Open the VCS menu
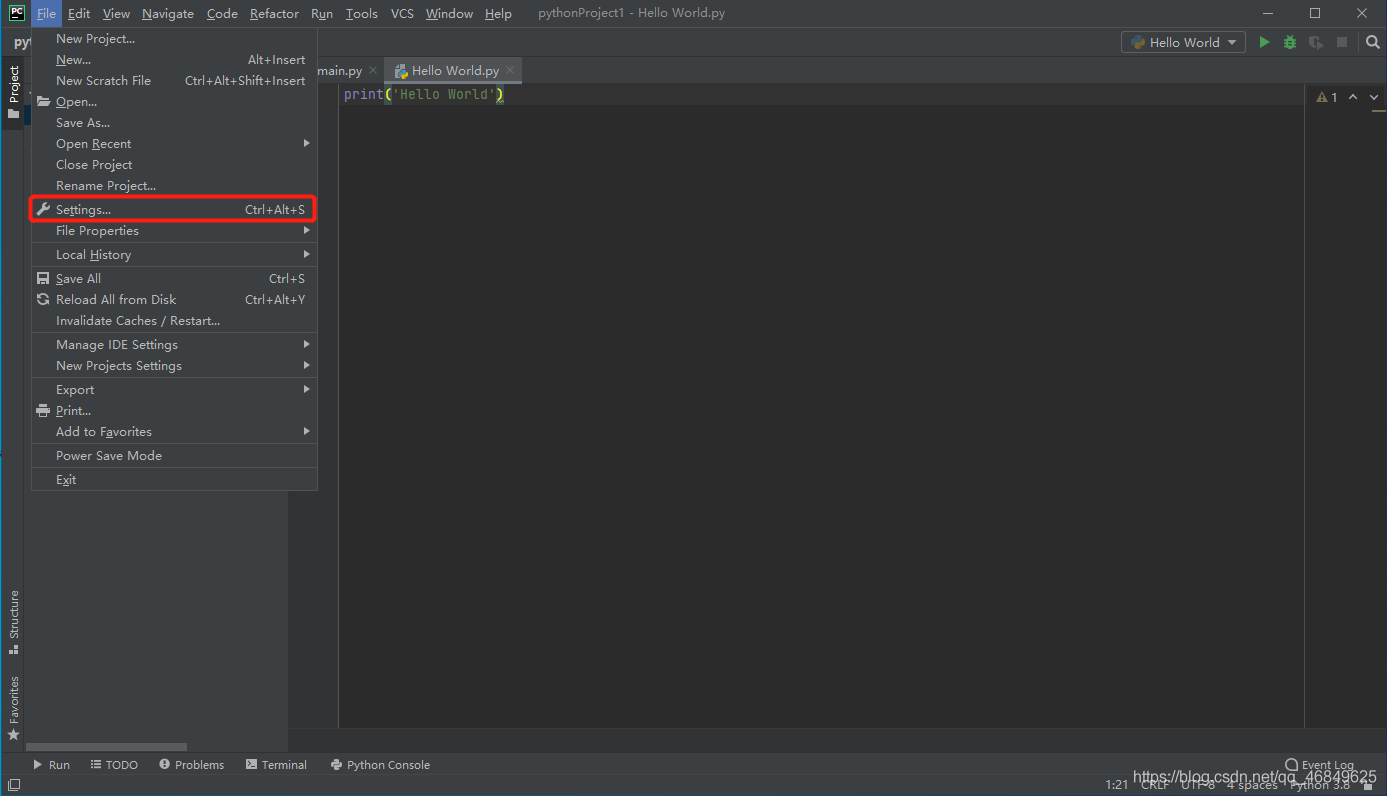Viewport: 1387px width, 796px height. coord(402,13)
